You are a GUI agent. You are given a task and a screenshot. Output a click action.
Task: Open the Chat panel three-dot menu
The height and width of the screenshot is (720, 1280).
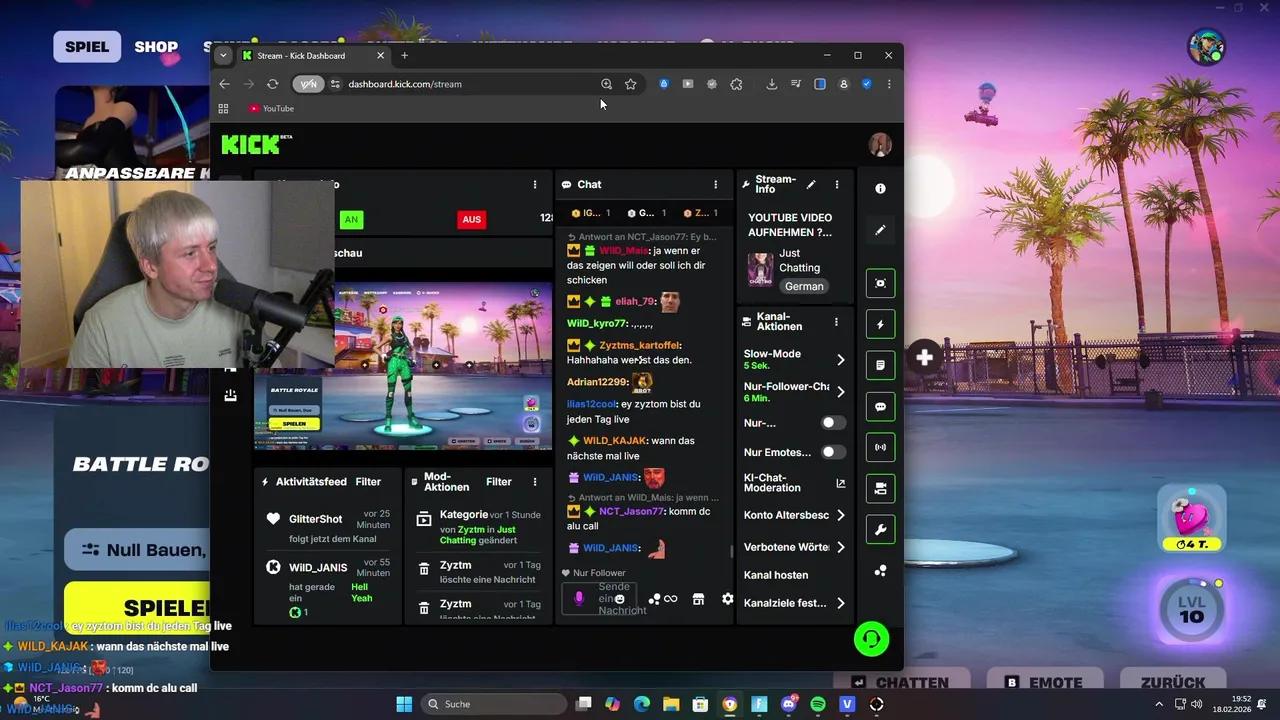coord(715,184)
